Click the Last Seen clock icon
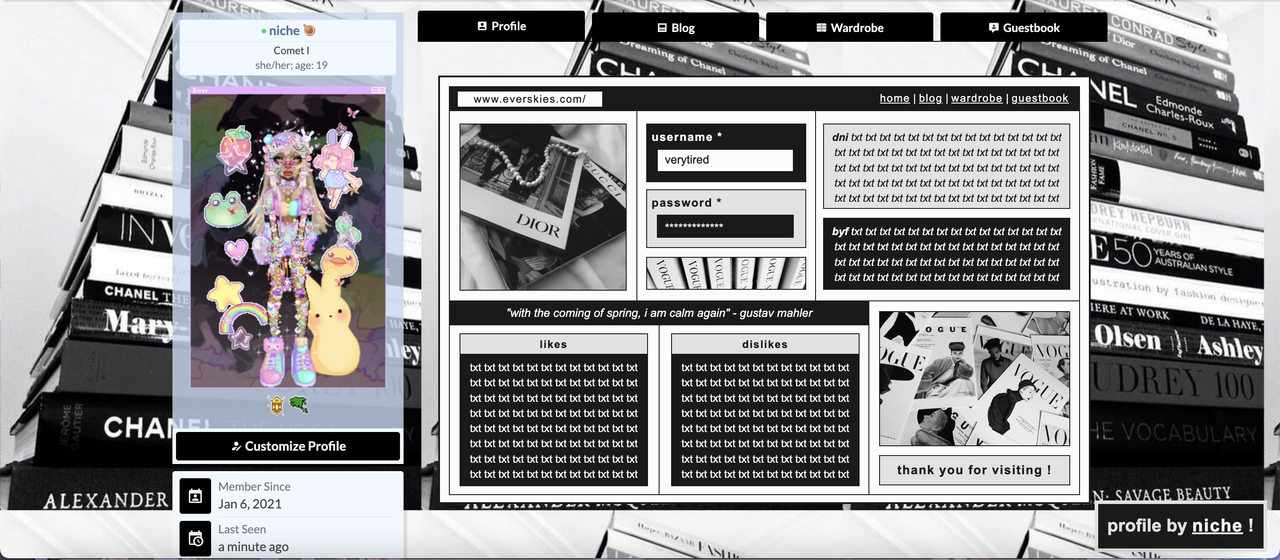 point(195,538)
